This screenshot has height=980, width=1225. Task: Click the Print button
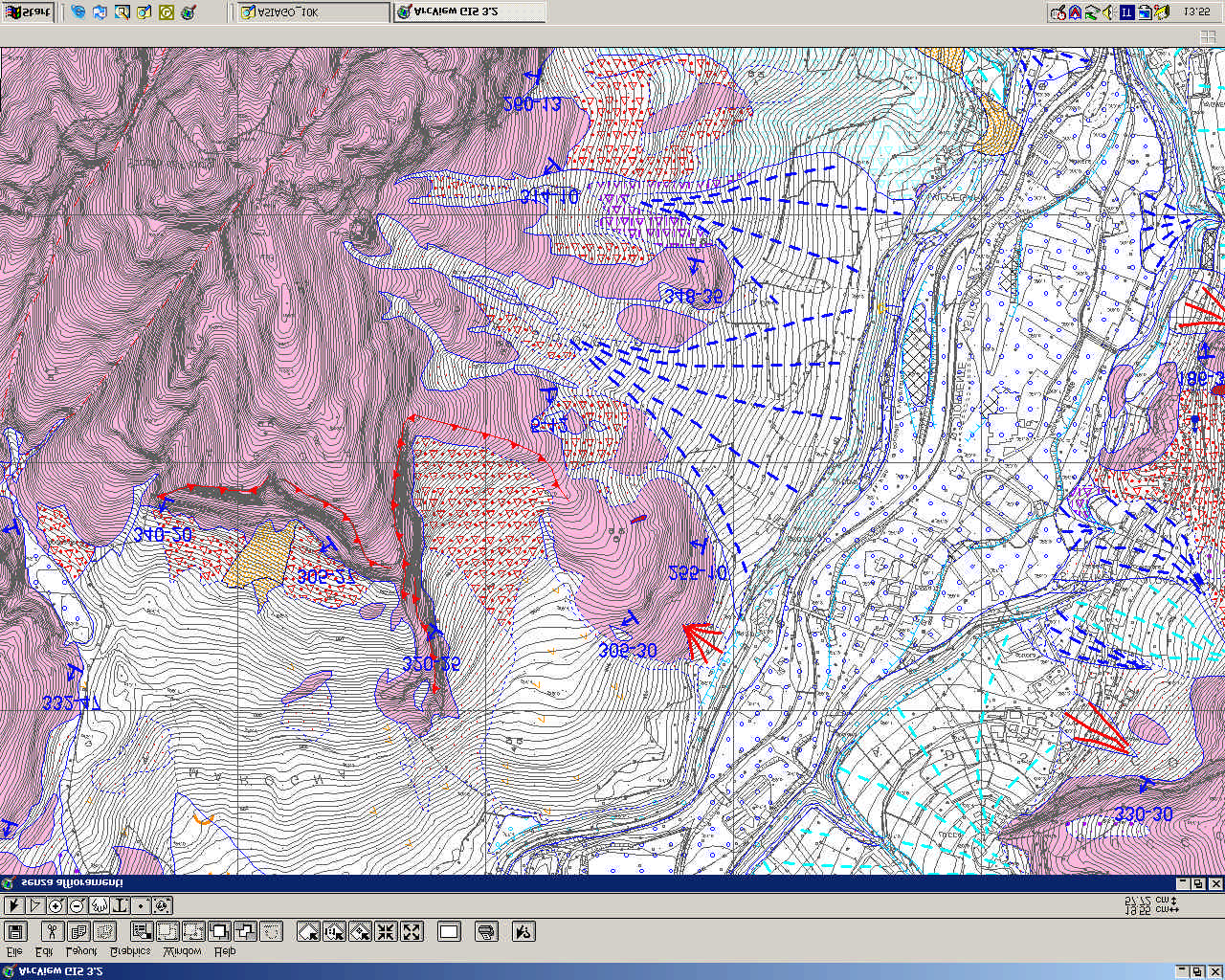pos(486,931)
